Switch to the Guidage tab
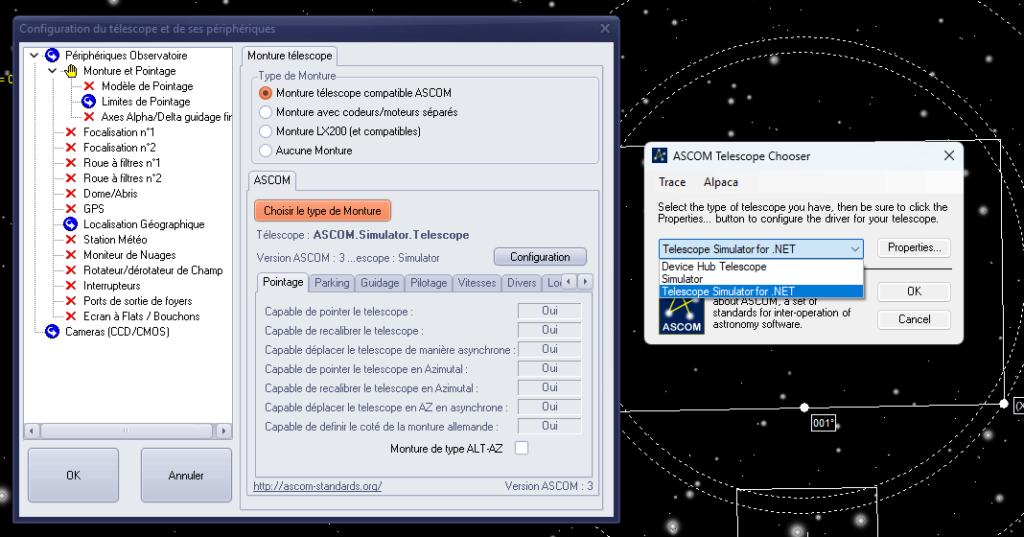1024x537 pixels. click(379, 283)
